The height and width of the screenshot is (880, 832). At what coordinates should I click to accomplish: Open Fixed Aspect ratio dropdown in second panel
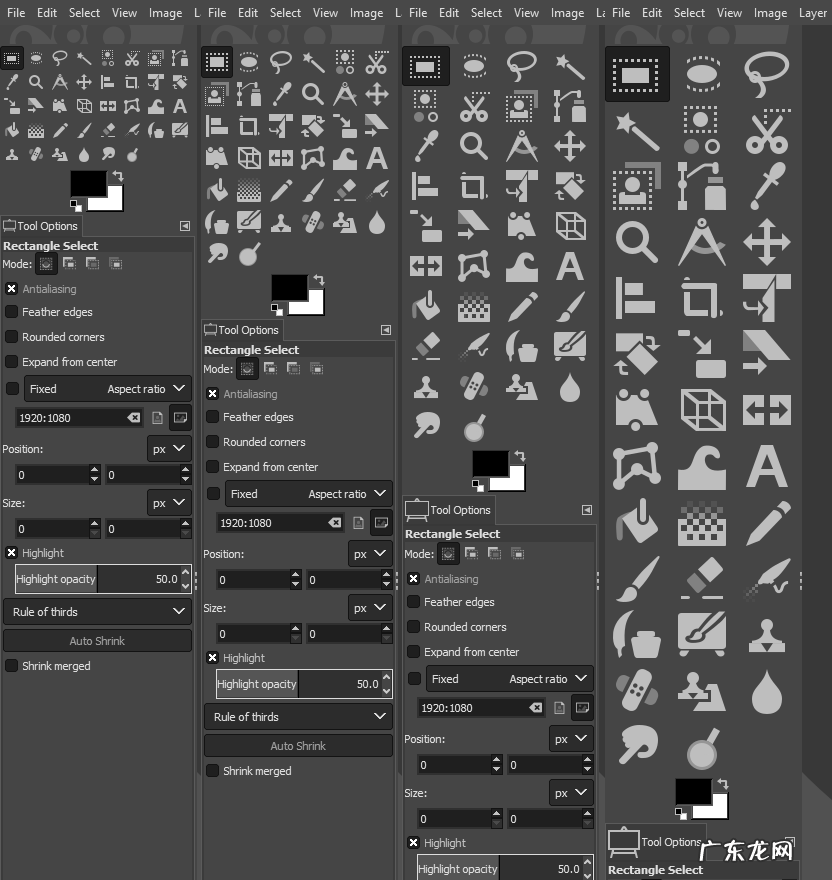pos(308,494)
